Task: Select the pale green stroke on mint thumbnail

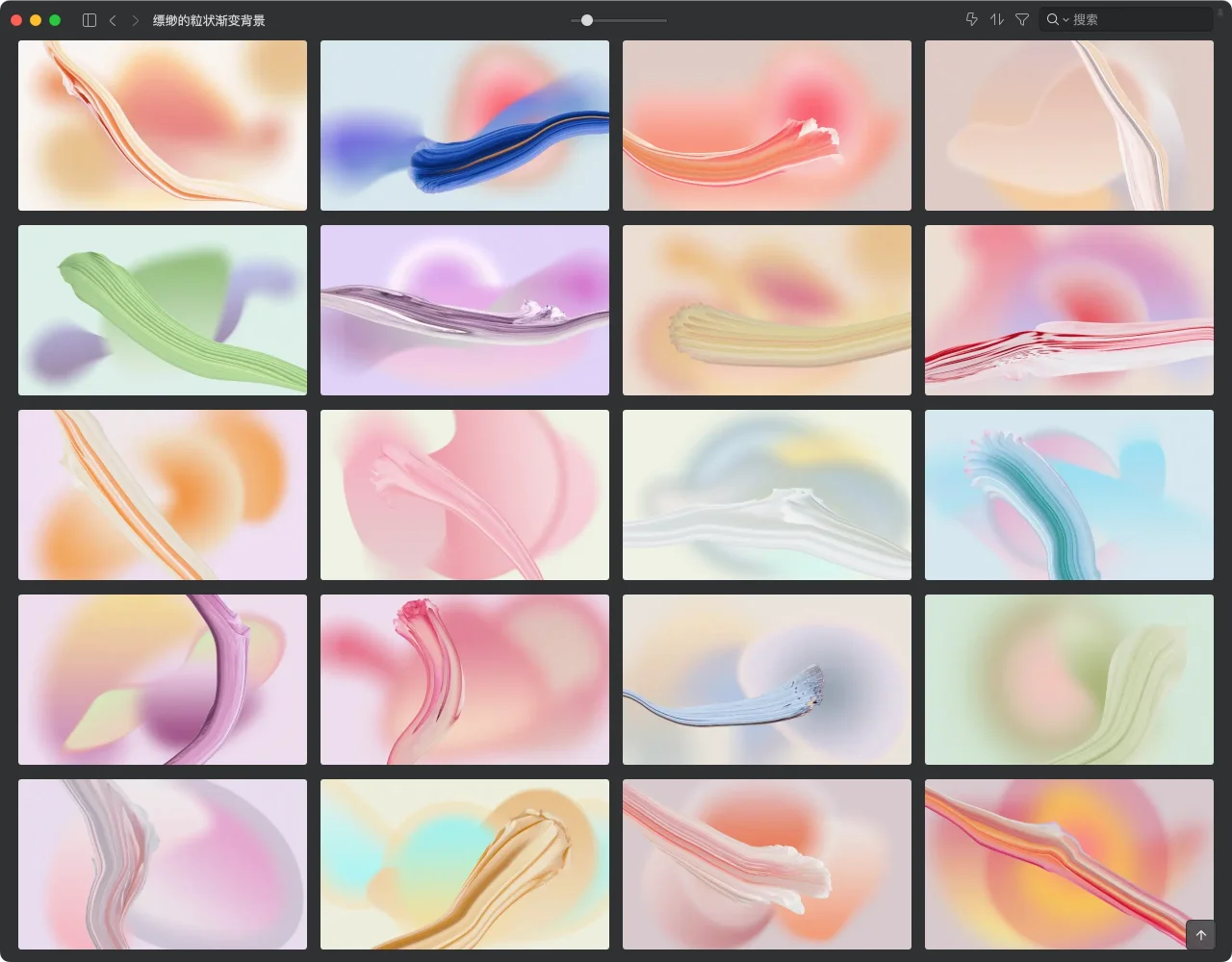Action: [x=1069, y=679]
